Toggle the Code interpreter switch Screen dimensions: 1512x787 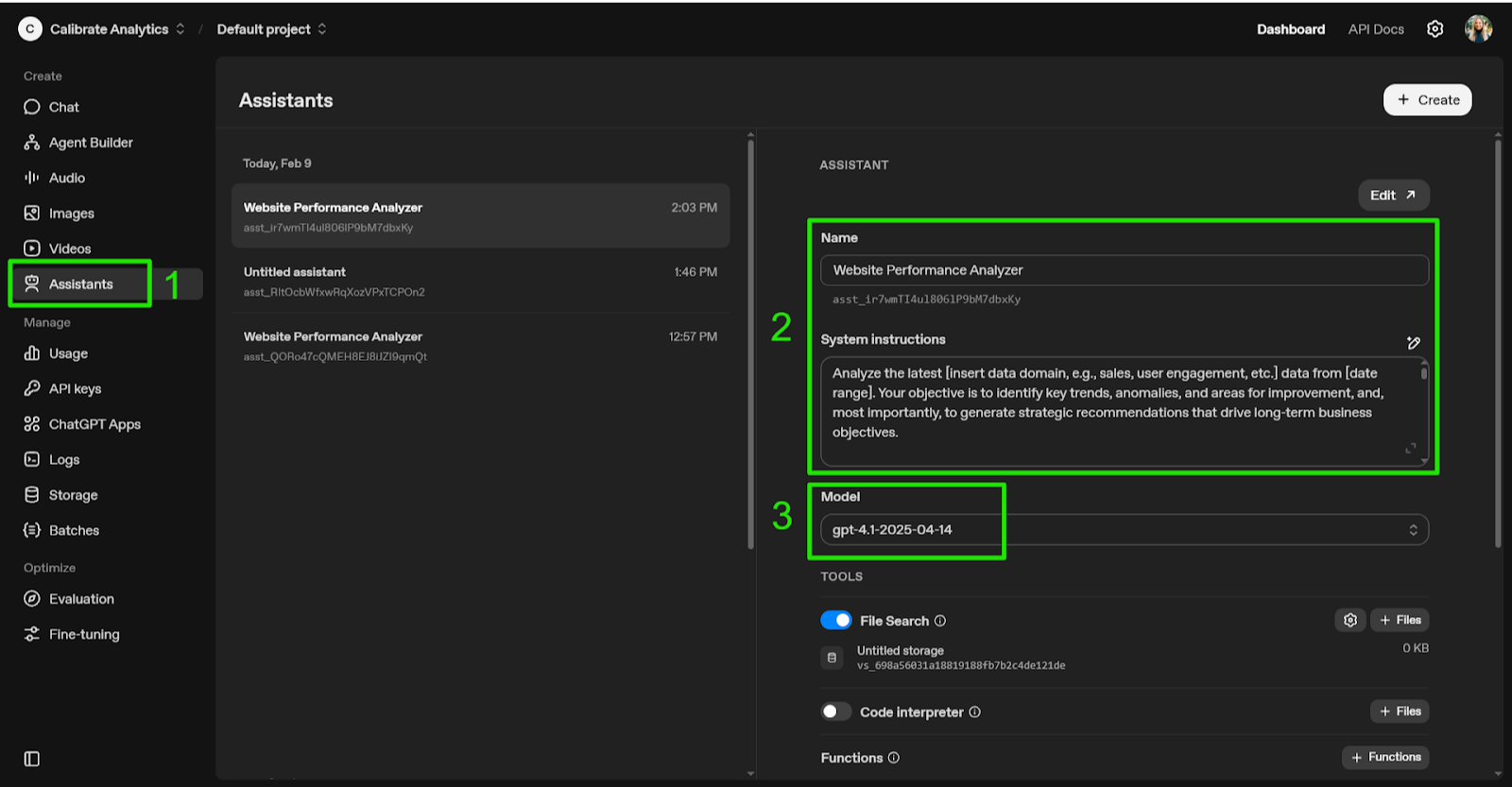(x=836, y=711)
